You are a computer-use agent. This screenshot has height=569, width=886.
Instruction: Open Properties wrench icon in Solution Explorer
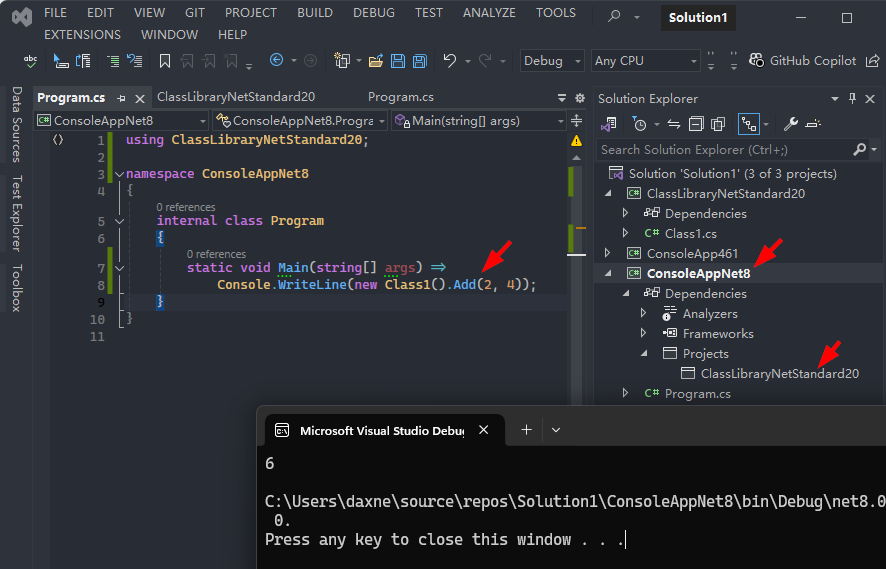[x=790, y=125]
